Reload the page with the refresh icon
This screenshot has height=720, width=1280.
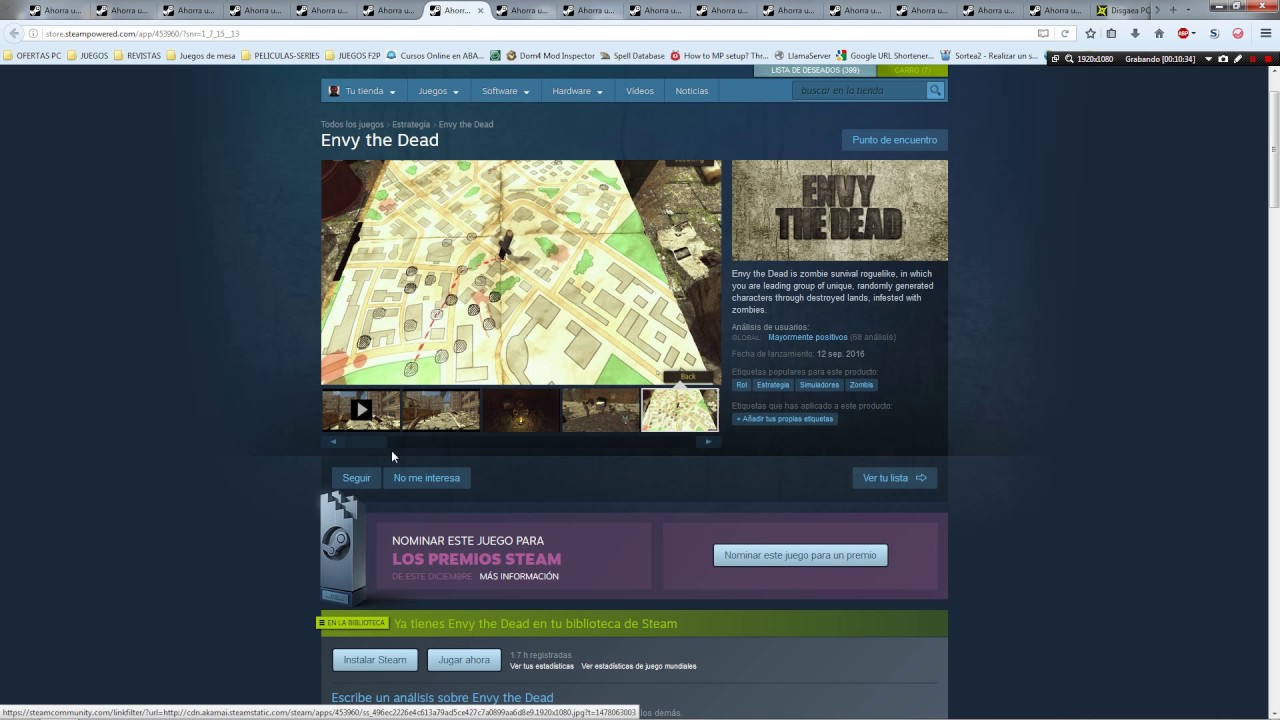pyautogui.click(x=1065, y=33)
